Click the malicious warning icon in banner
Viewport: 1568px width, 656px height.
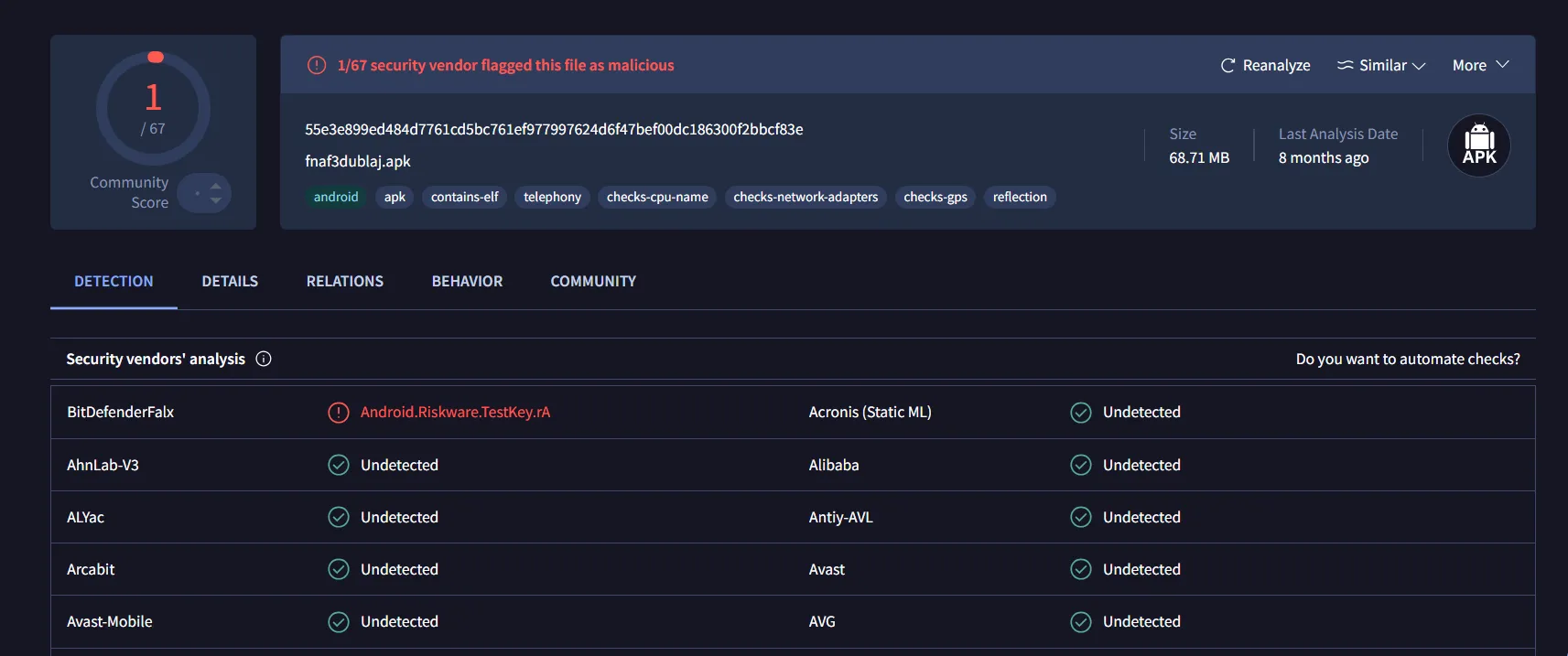(317, 66)
